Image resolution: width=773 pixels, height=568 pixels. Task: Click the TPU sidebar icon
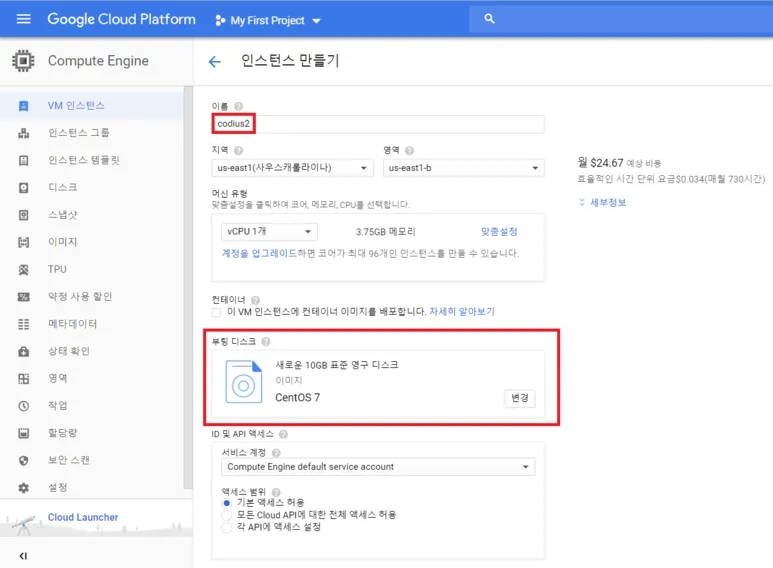tap(23, 270)
